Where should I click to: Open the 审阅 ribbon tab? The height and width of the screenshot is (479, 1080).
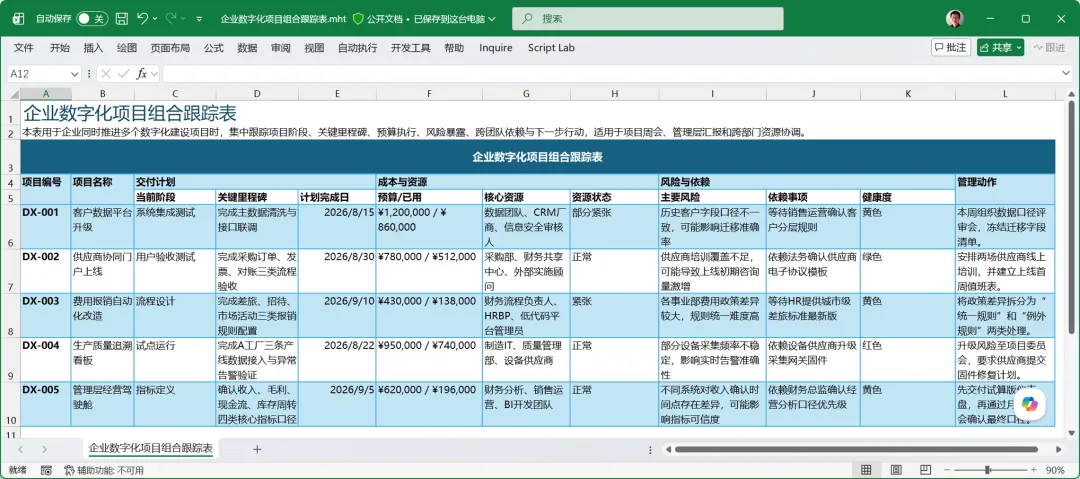pyautogui.click(x=280, y=48)
